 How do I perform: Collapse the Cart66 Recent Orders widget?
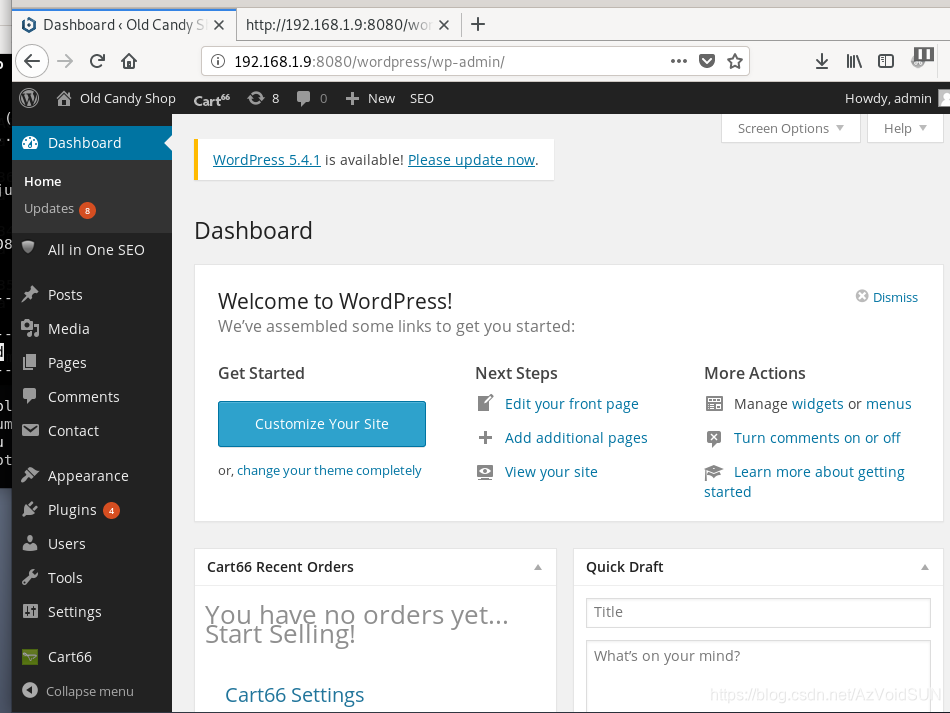coord(537,568)
